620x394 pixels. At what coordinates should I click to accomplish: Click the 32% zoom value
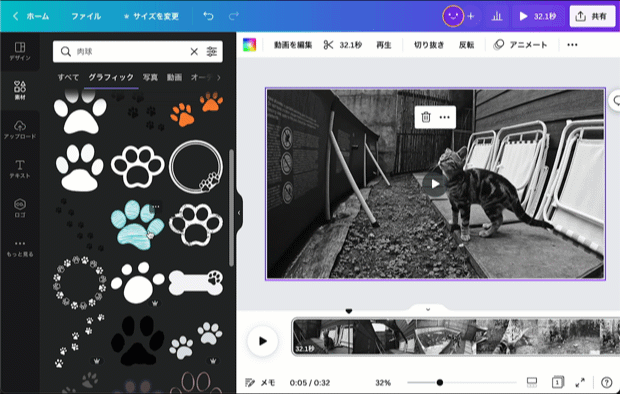(x=383, y=383)
